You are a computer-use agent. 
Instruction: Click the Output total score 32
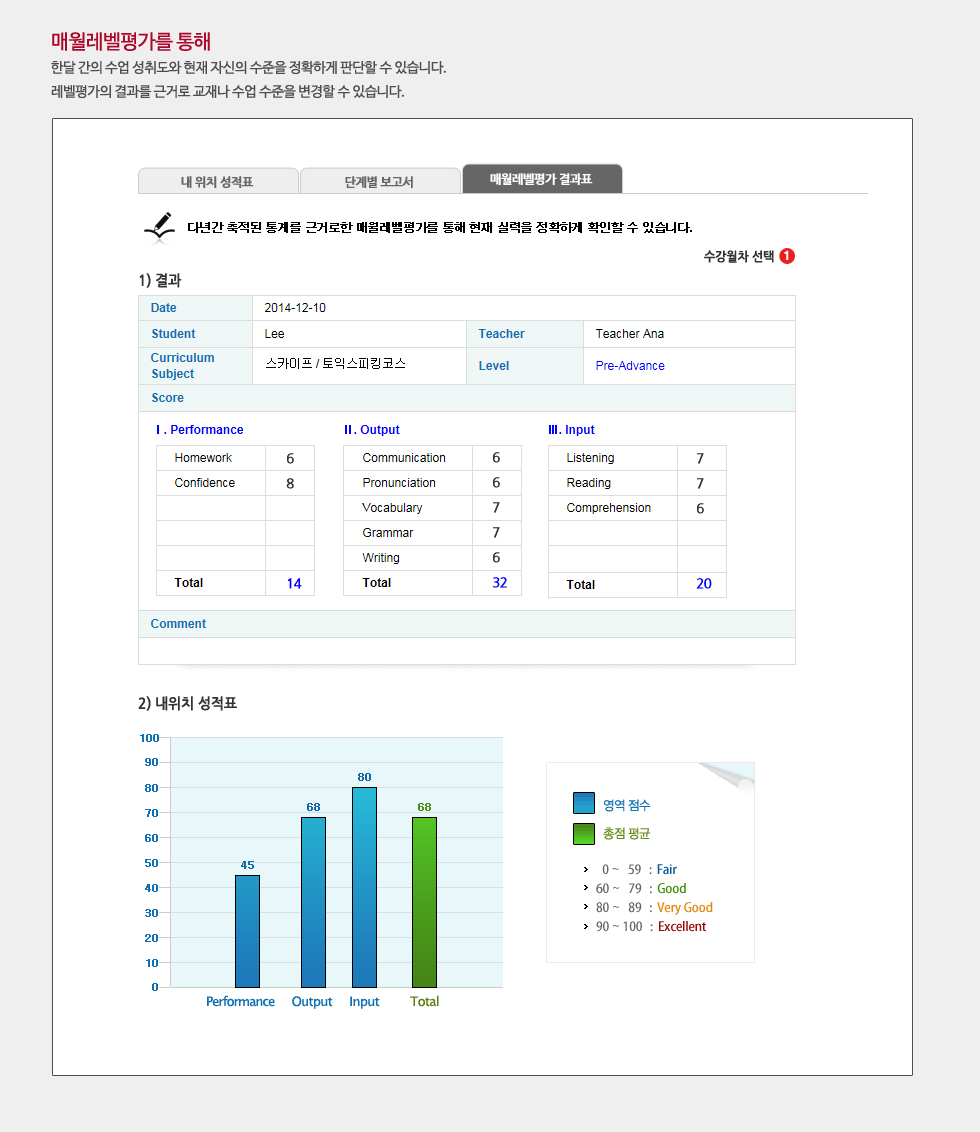click(500, 583)
